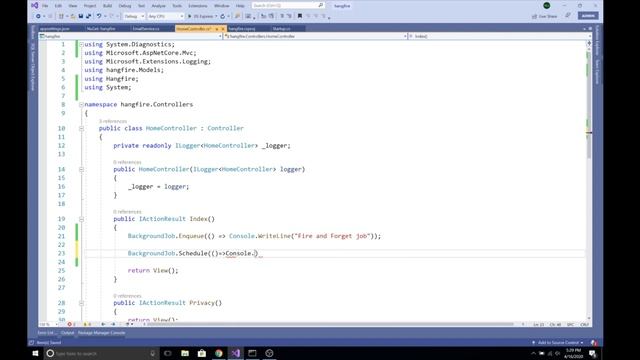Click the browser refresh icon in toolbar
The height and width of the screenshot is (360, 640).
[x=223, y=16]
